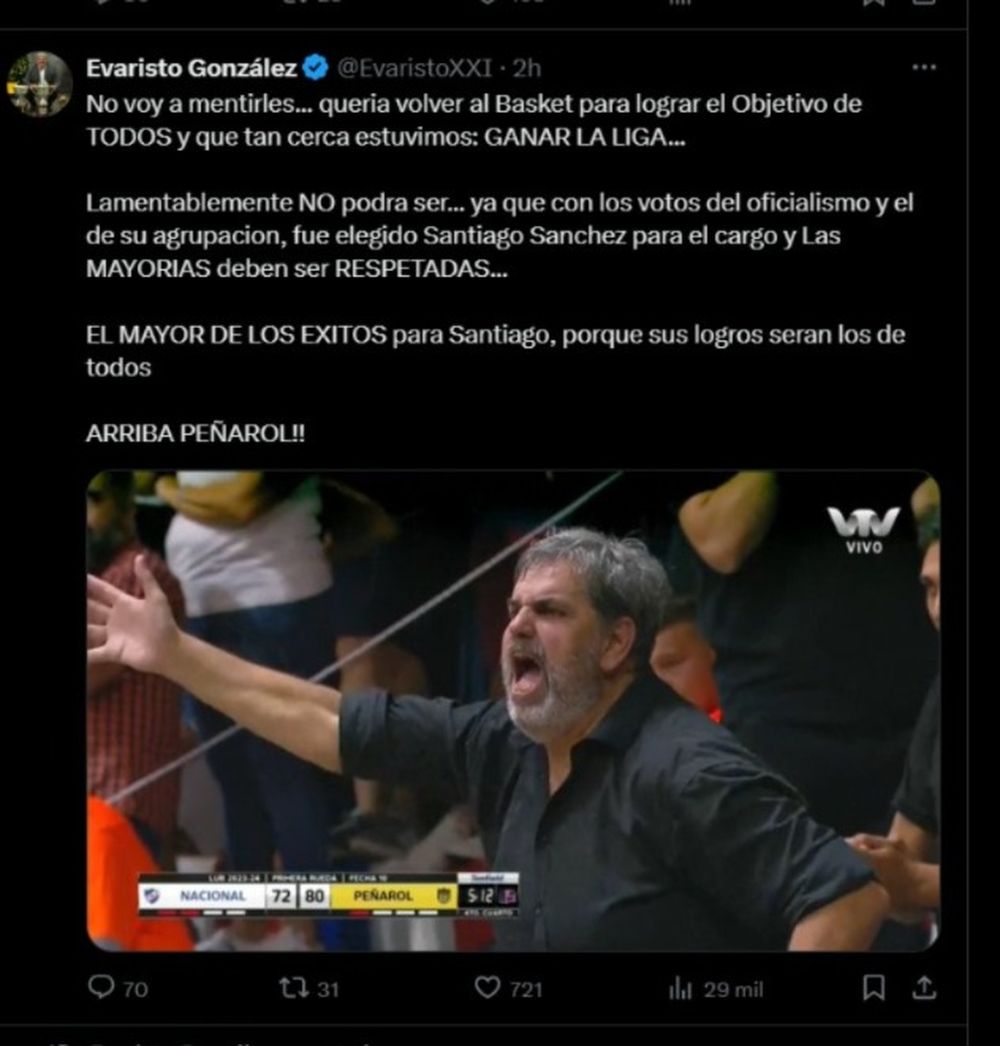Enlarge the attached basketball coach image

pos(513,710)
